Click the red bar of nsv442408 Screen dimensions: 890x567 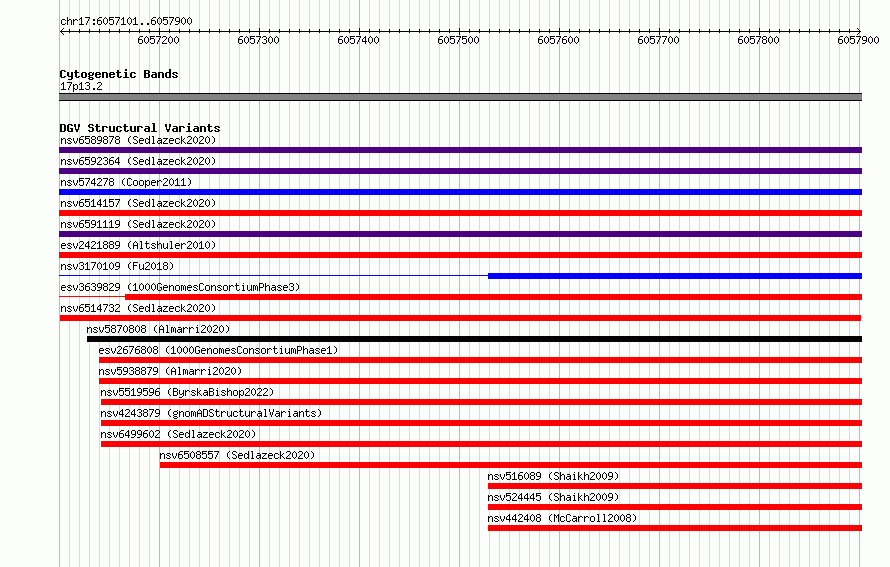(x=675, y=528)
